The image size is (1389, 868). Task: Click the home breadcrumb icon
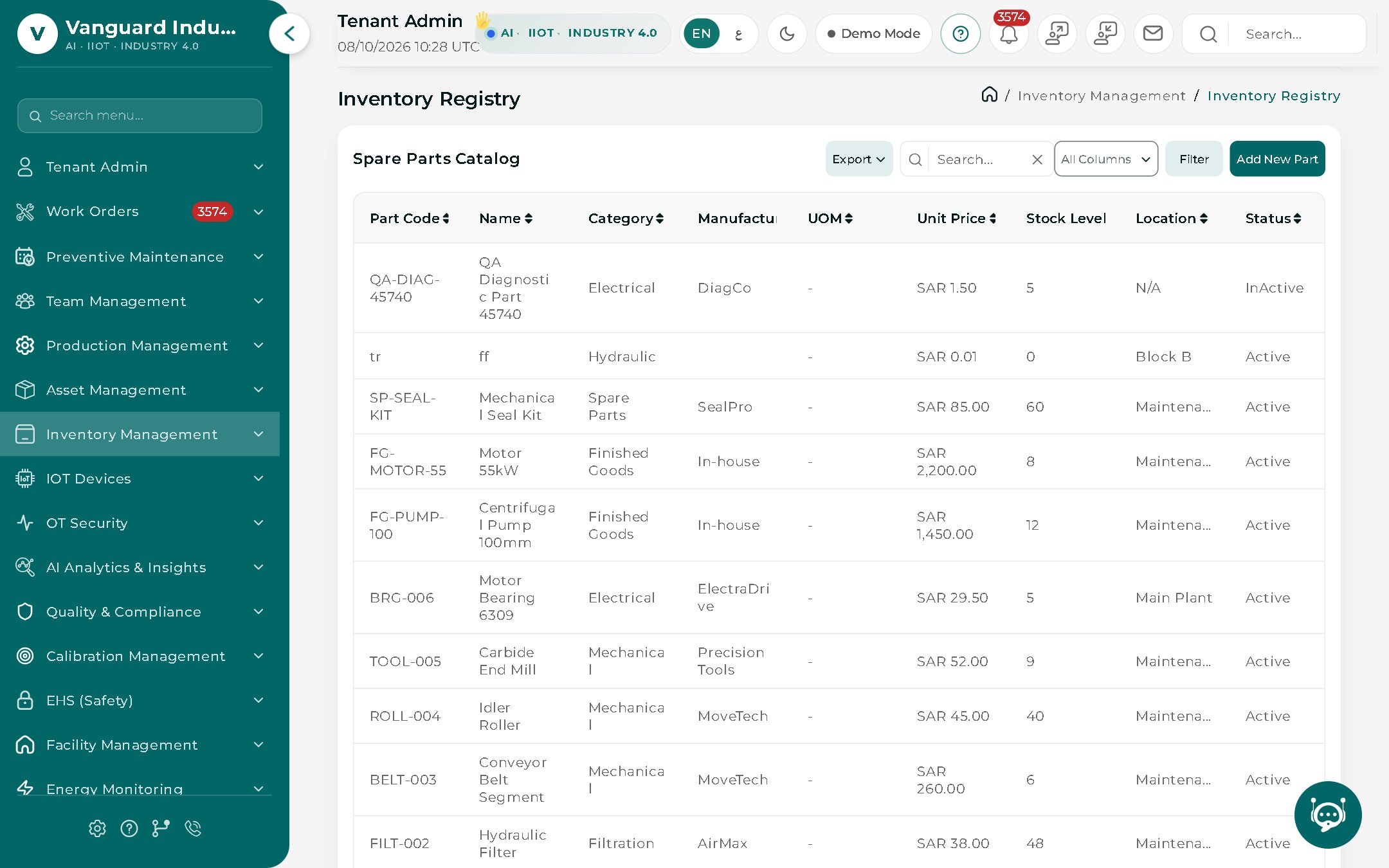pyautogui.click(x=989, y=95)
